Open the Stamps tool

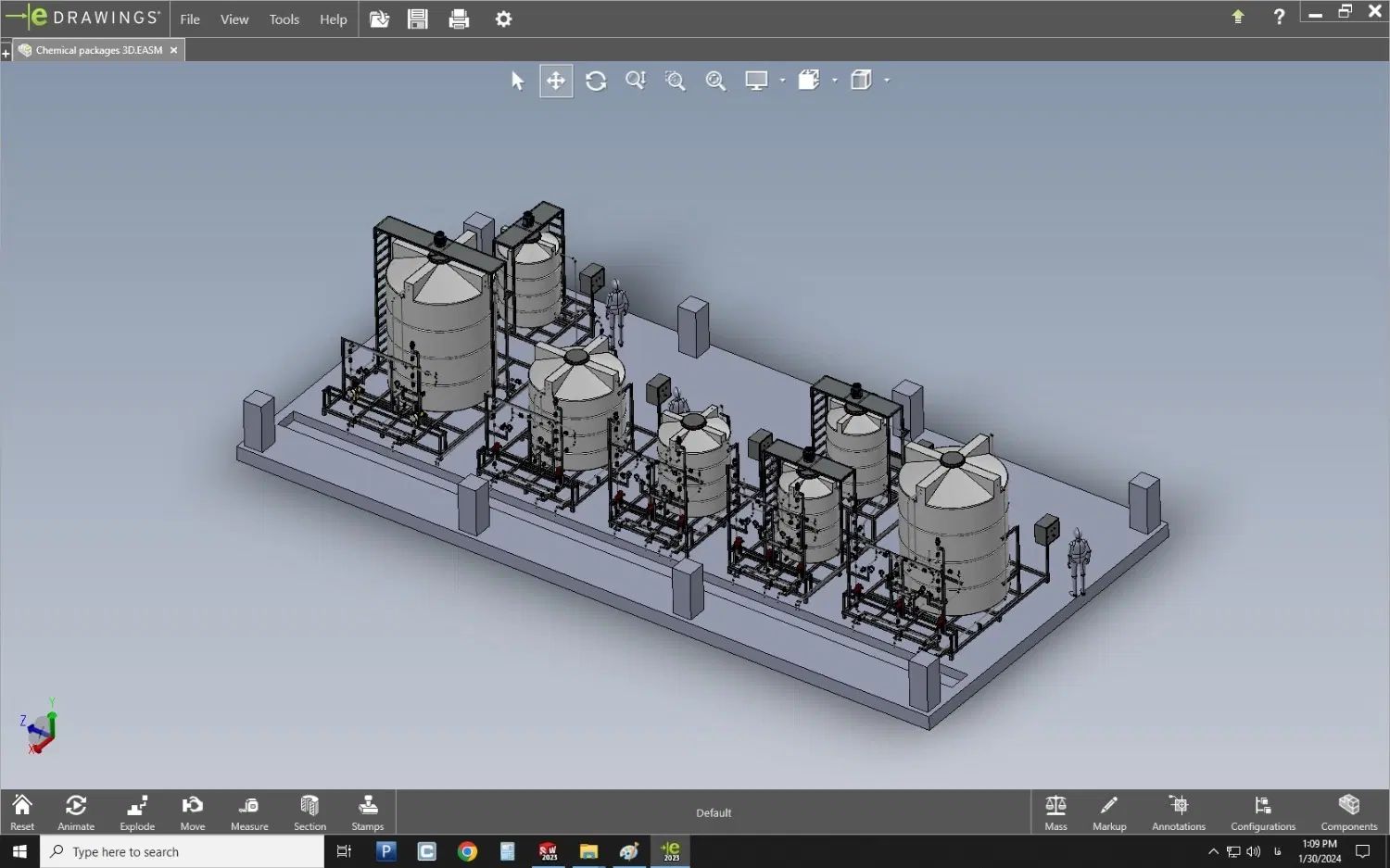(368, 812)
